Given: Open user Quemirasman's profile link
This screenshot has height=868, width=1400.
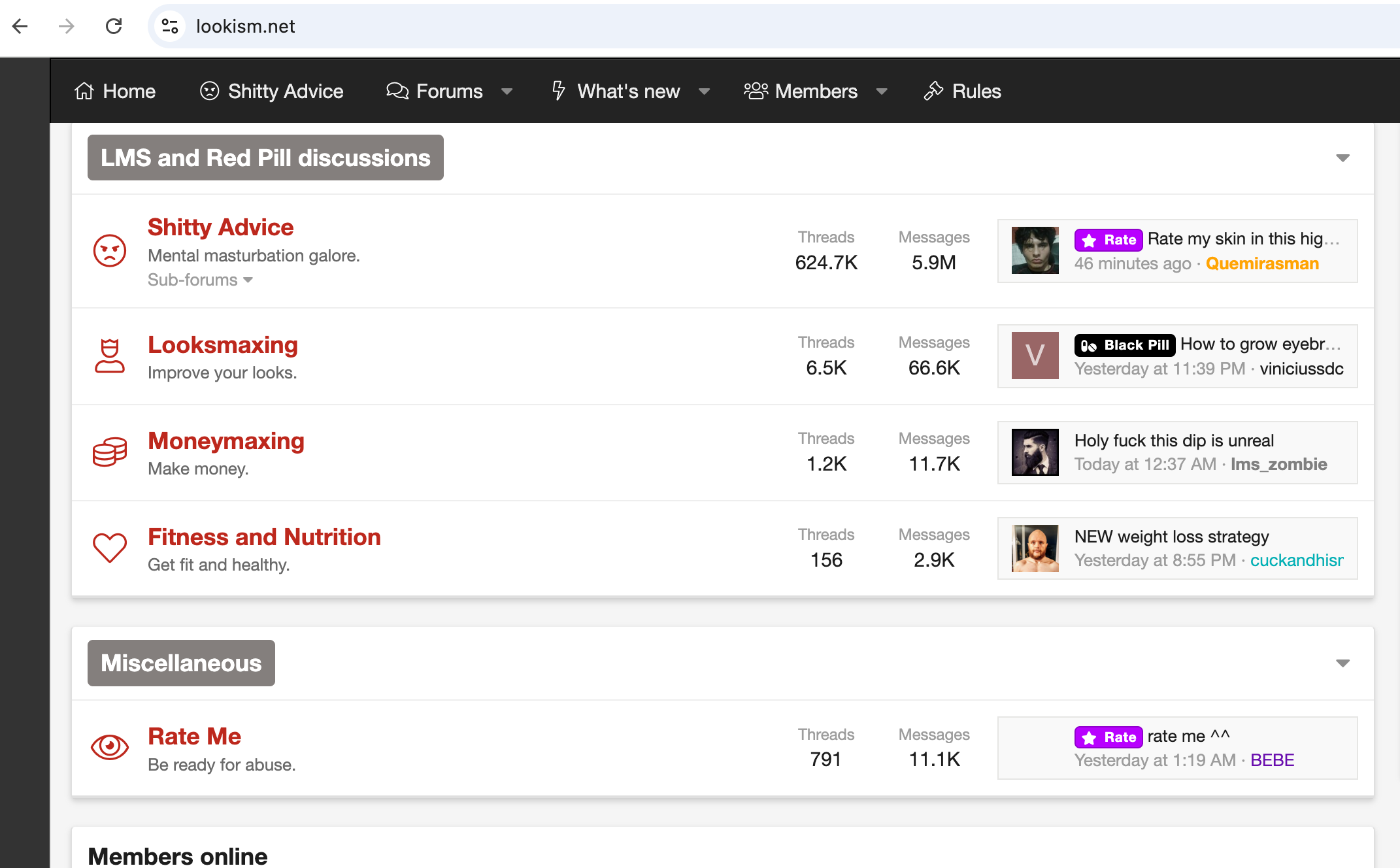Looking at the screenshot, I should click(x=1261, y=263).
